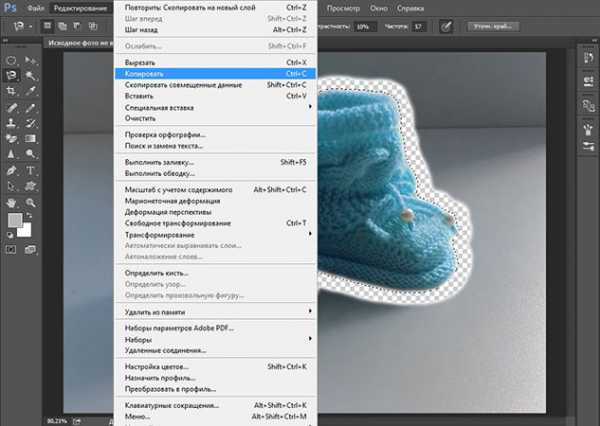Select the Crop tool
The width and height of the screenshot is (600, 426).
pyautogui.click(x=11, y=91)
